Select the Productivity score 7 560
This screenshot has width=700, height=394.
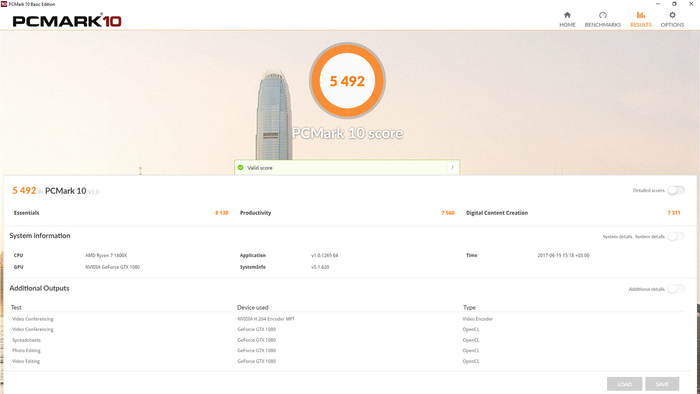pyautogui.click(x=448, y=213)
